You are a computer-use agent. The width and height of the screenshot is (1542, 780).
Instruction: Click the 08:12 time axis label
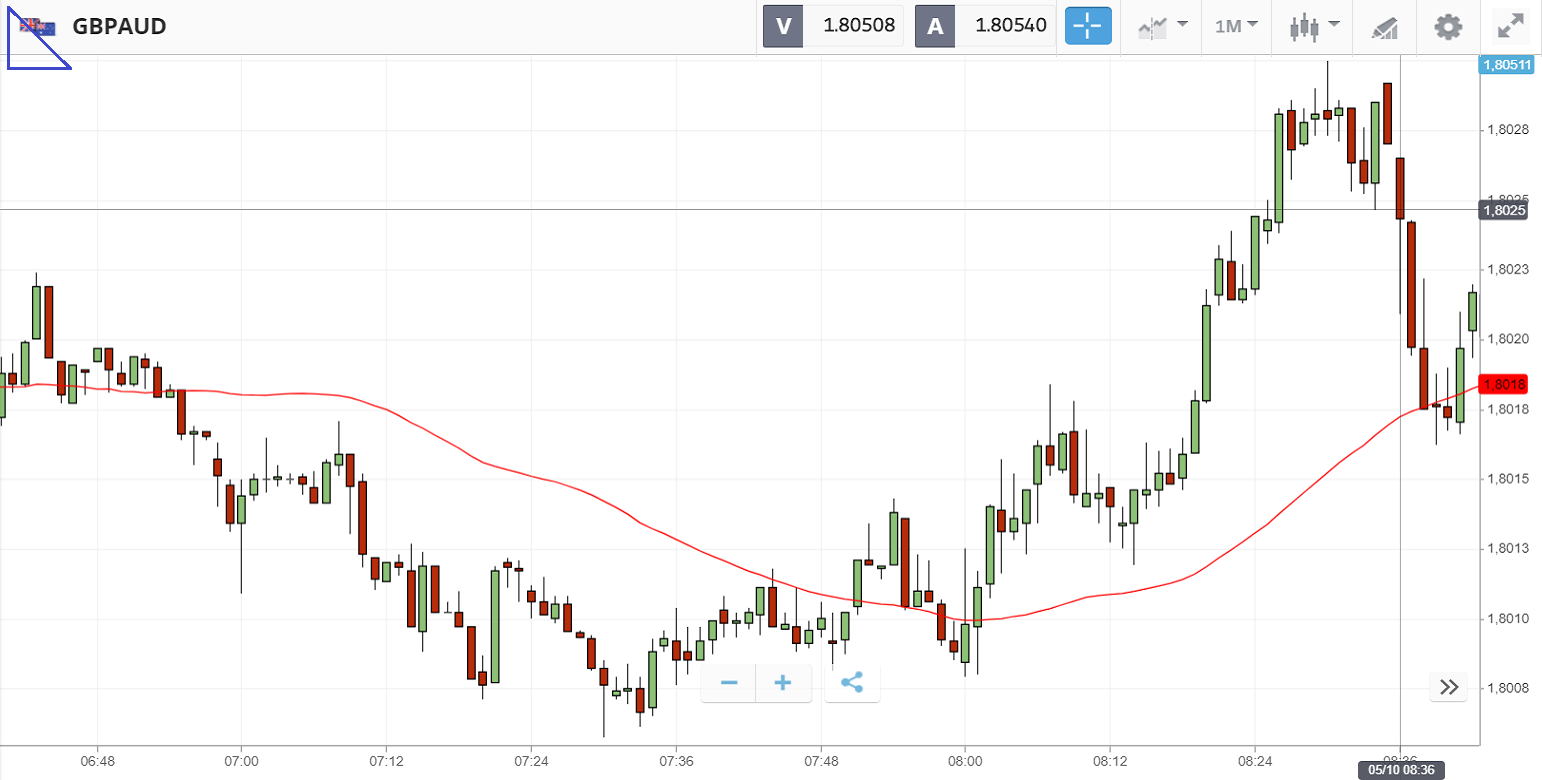tap(1110, 761)
